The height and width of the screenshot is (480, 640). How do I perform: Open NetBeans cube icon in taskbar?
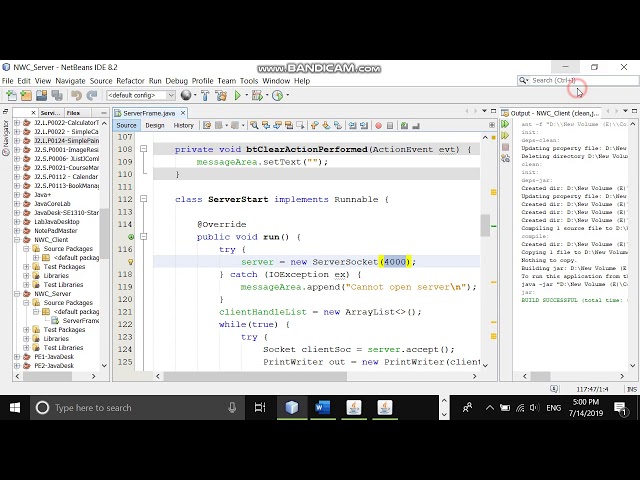(x=292, y=407)
